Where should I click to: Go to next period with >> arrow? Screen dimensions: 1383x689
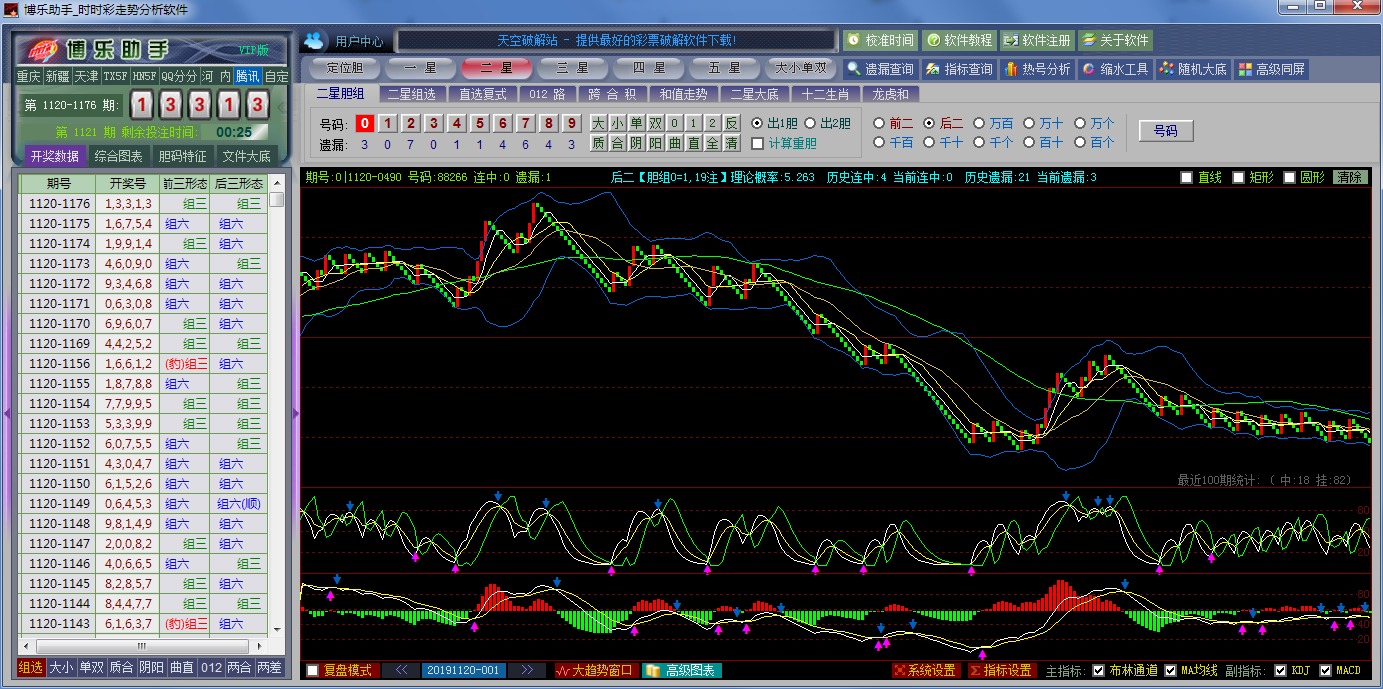click(527, 670)
